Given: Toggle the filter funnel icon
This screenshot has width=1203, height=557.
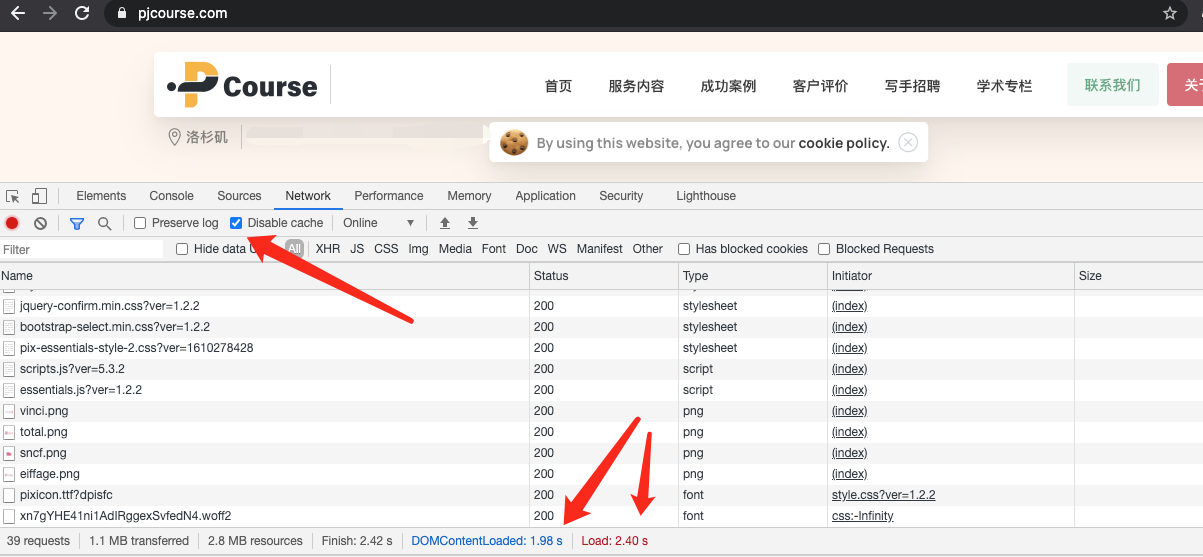Looking at the screenshot, I should pos(77,223).
